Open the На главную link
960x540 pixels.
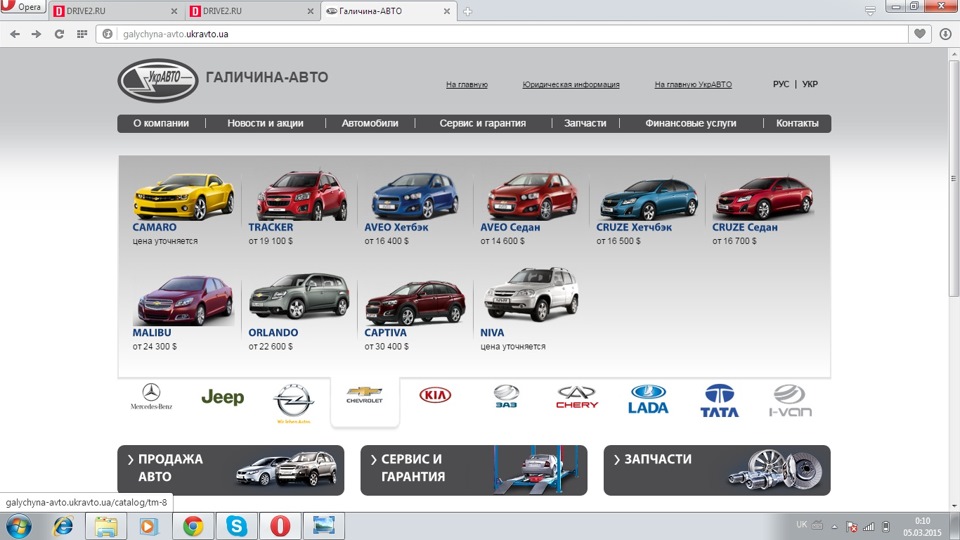(x=467, y=84)
